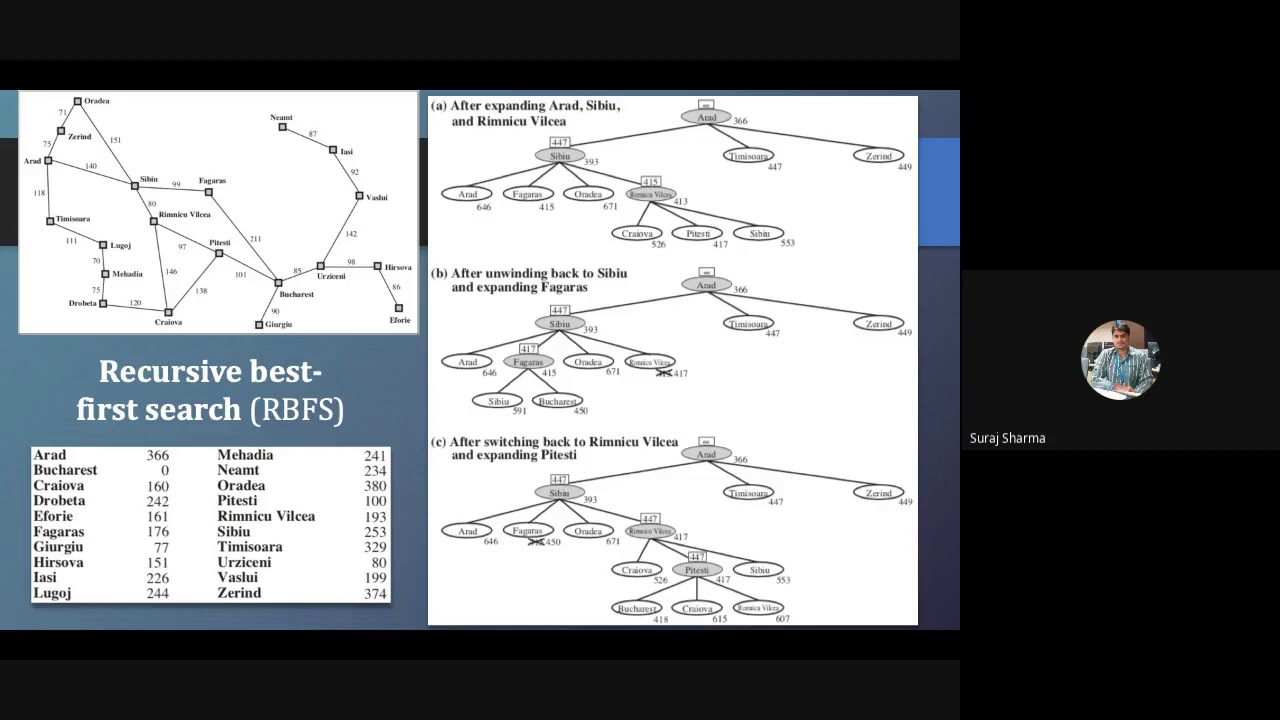
Task: Click 'Eforie' entry in the heuristic table
Action: pyautogui.click(x=53, y=516)
